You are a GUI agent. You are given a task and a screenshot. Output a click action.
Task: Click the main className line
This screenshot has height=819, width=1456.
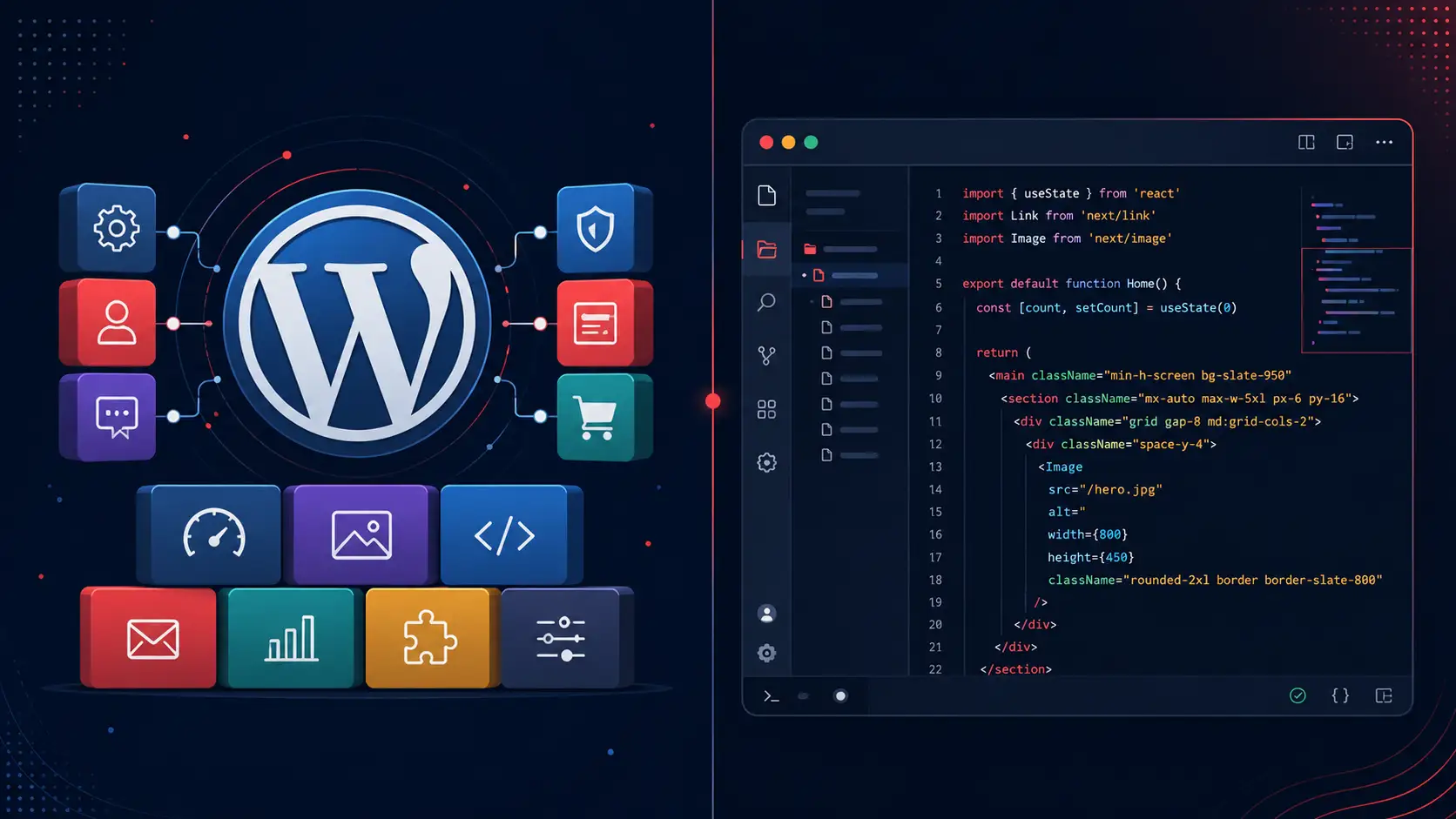[x=1140, y=375]
